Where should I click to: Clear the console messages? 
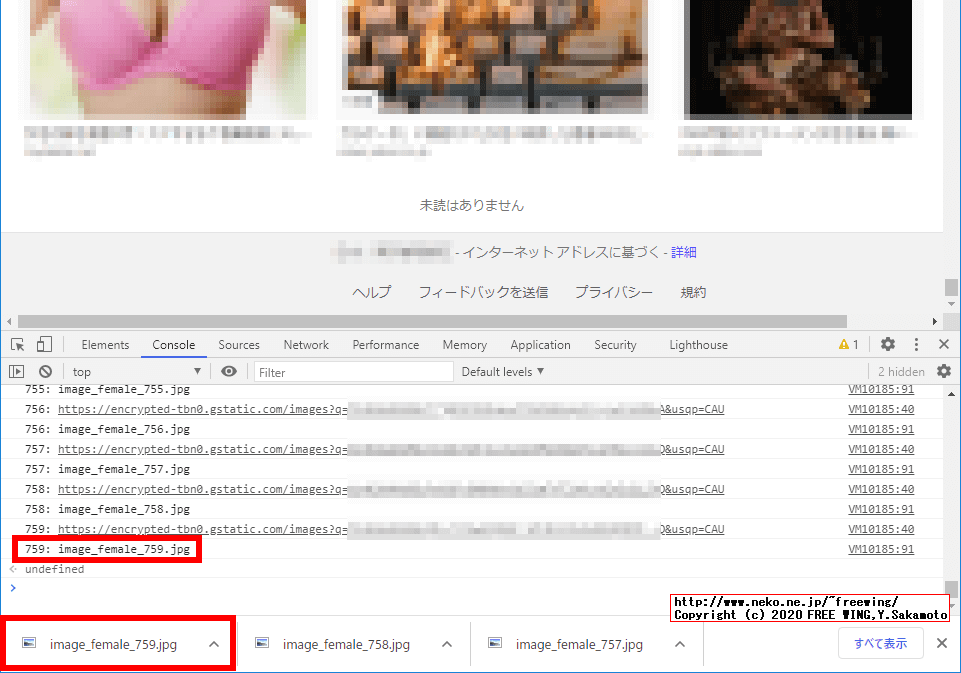click(x=44, y=371)
